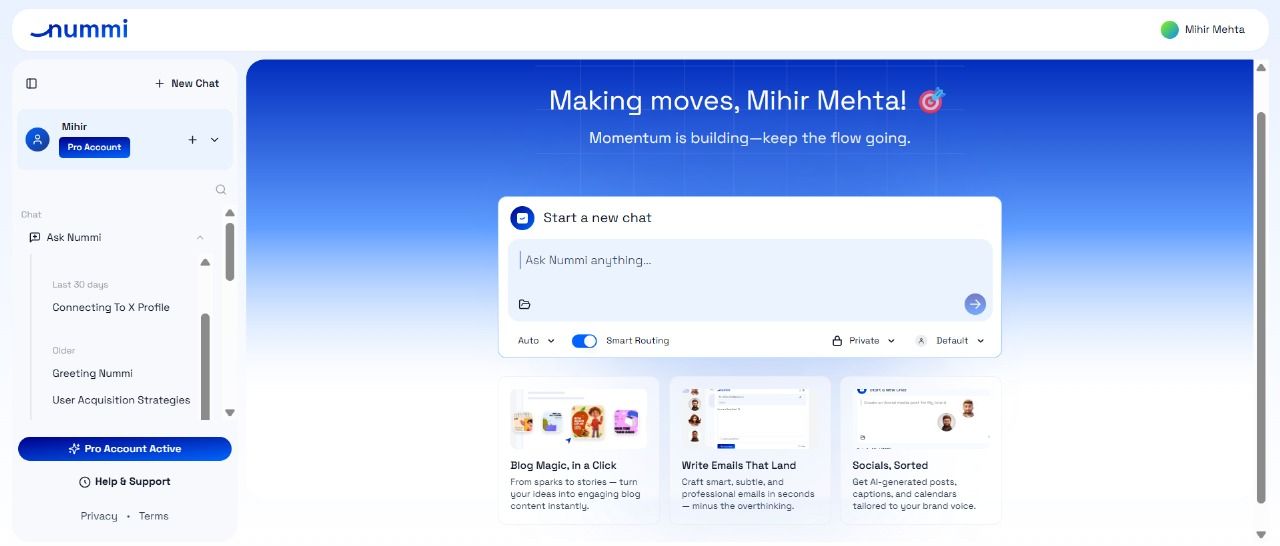Click Pro Account Active button
The width and height of the screenshot is (1280, 546).
click(125, 449)
